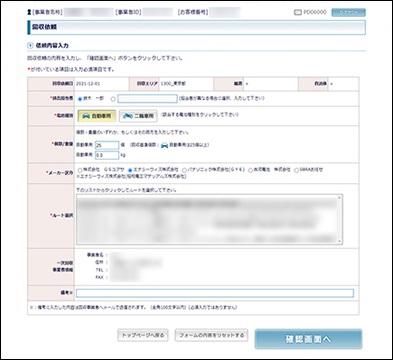Select the alternate 排出場所 radio with text box

coord(113,99)
